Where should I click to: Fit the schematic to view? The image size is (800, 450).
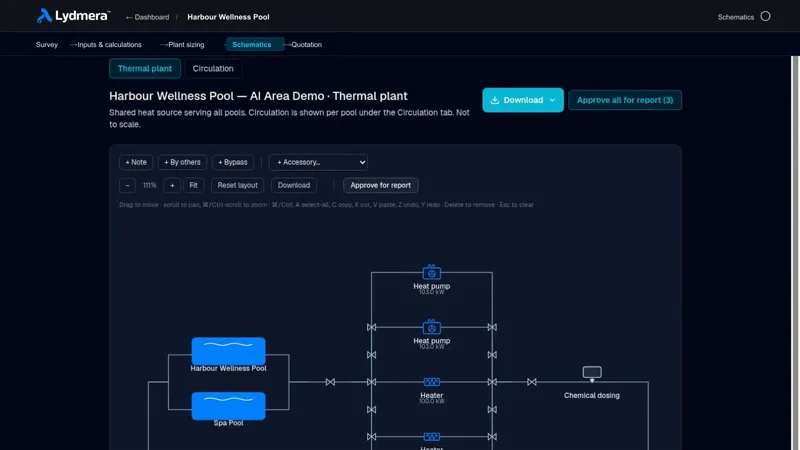[193, 185]
